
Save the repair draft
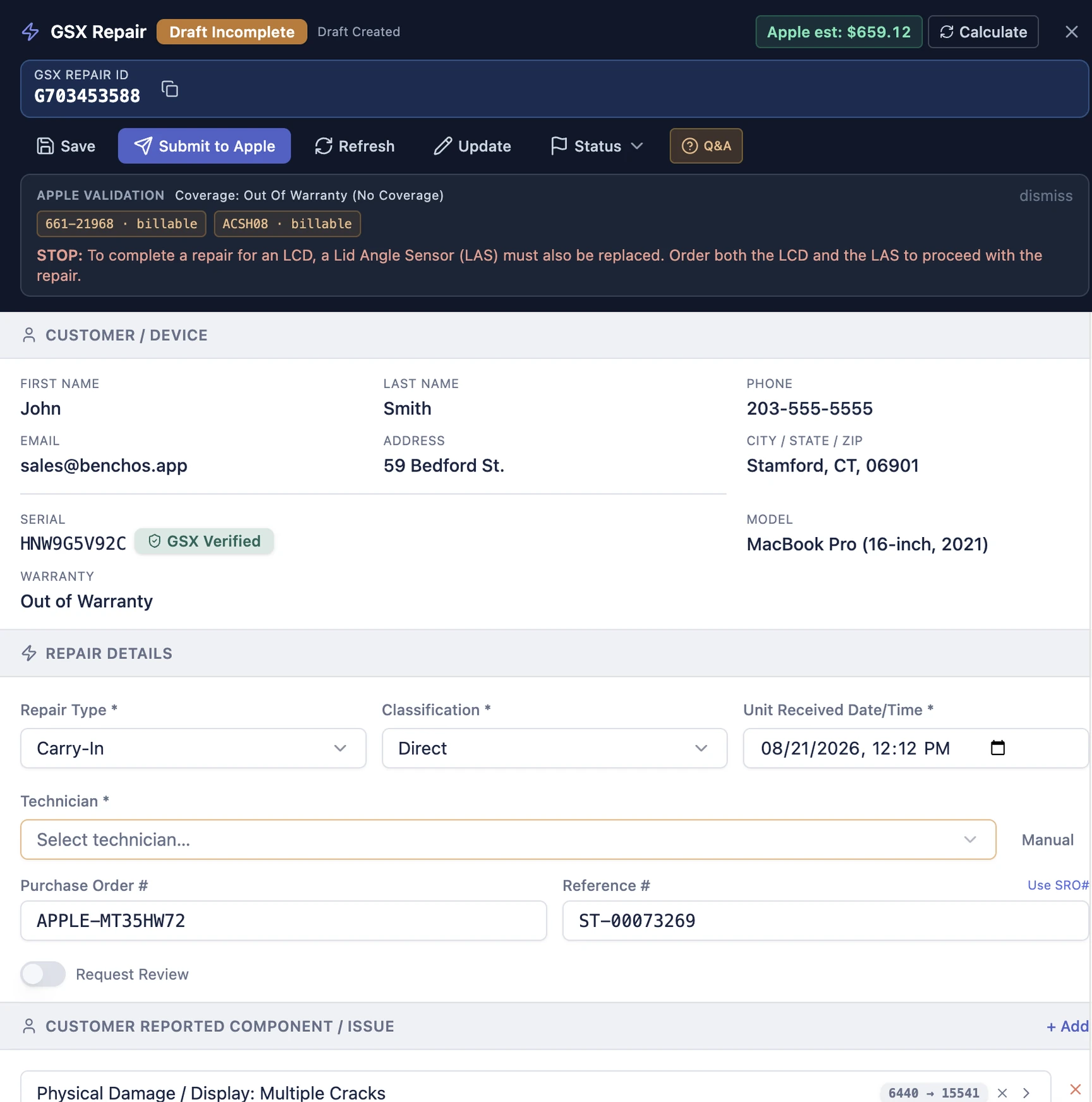66,146
